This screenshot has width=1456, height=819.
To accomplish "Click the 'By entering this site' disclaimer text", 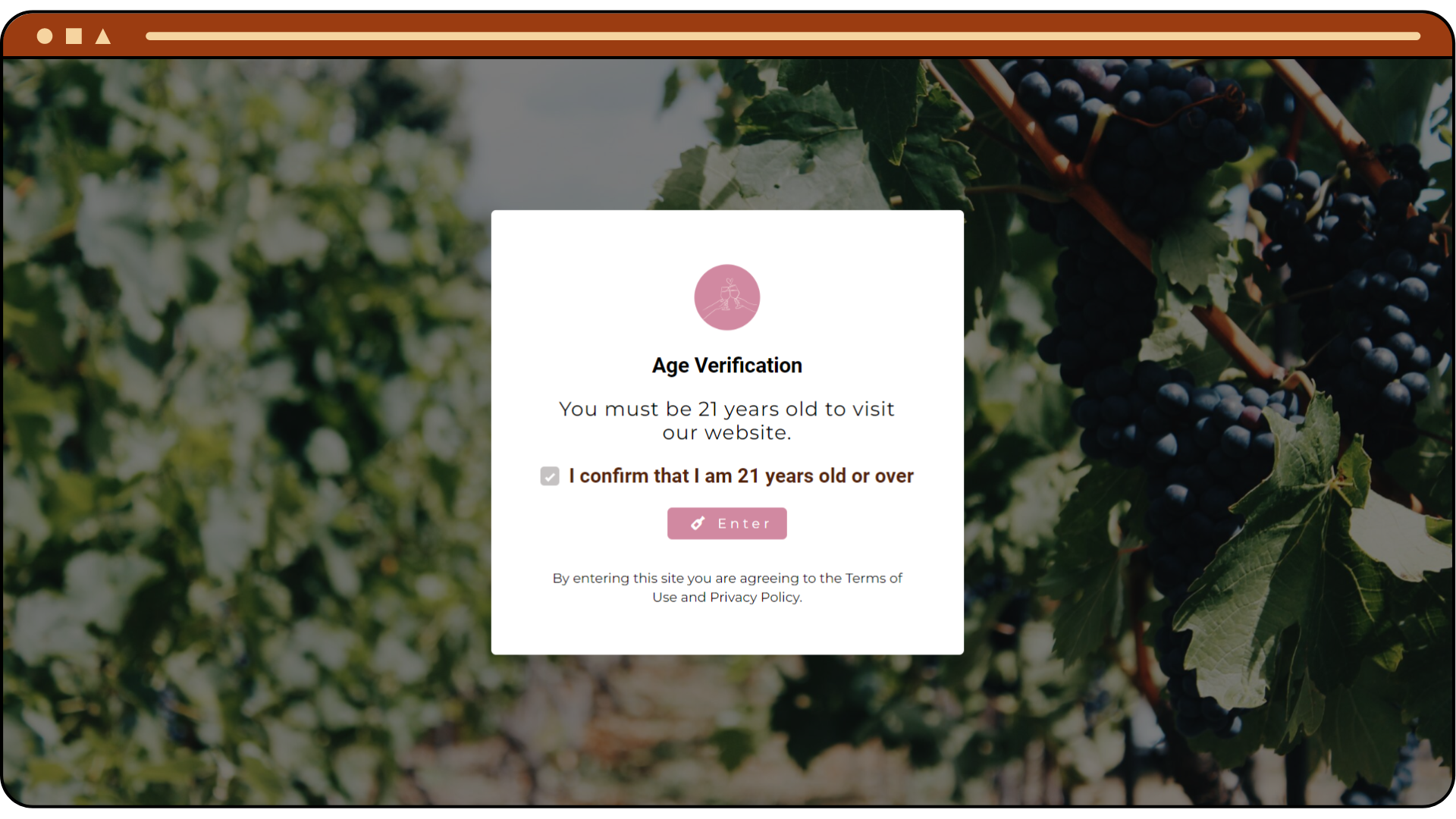I will (726, 588).
